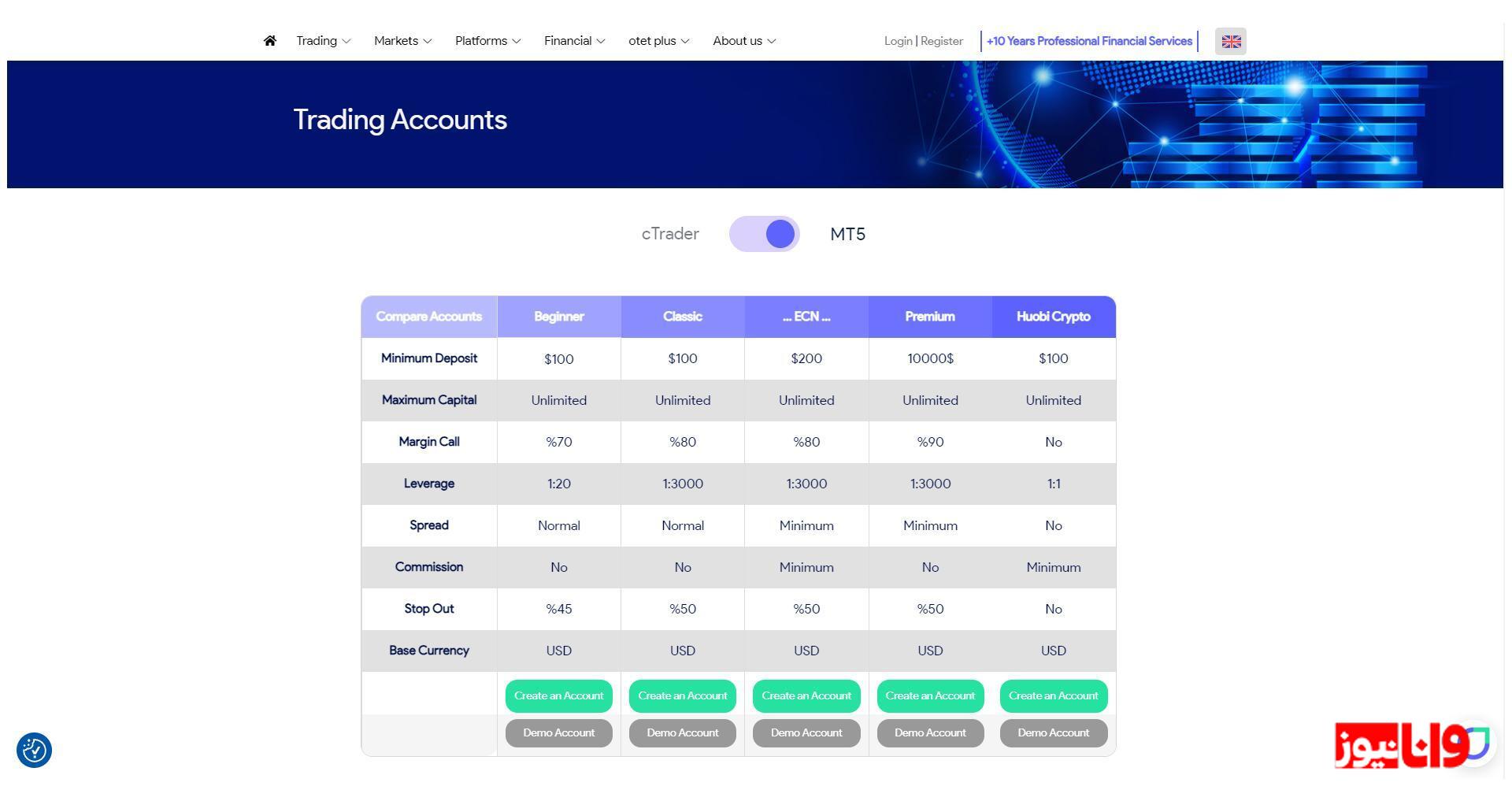Click the ECN Minimum commission cell
This screenshot has width=1512, height=801.
[806, 567]
